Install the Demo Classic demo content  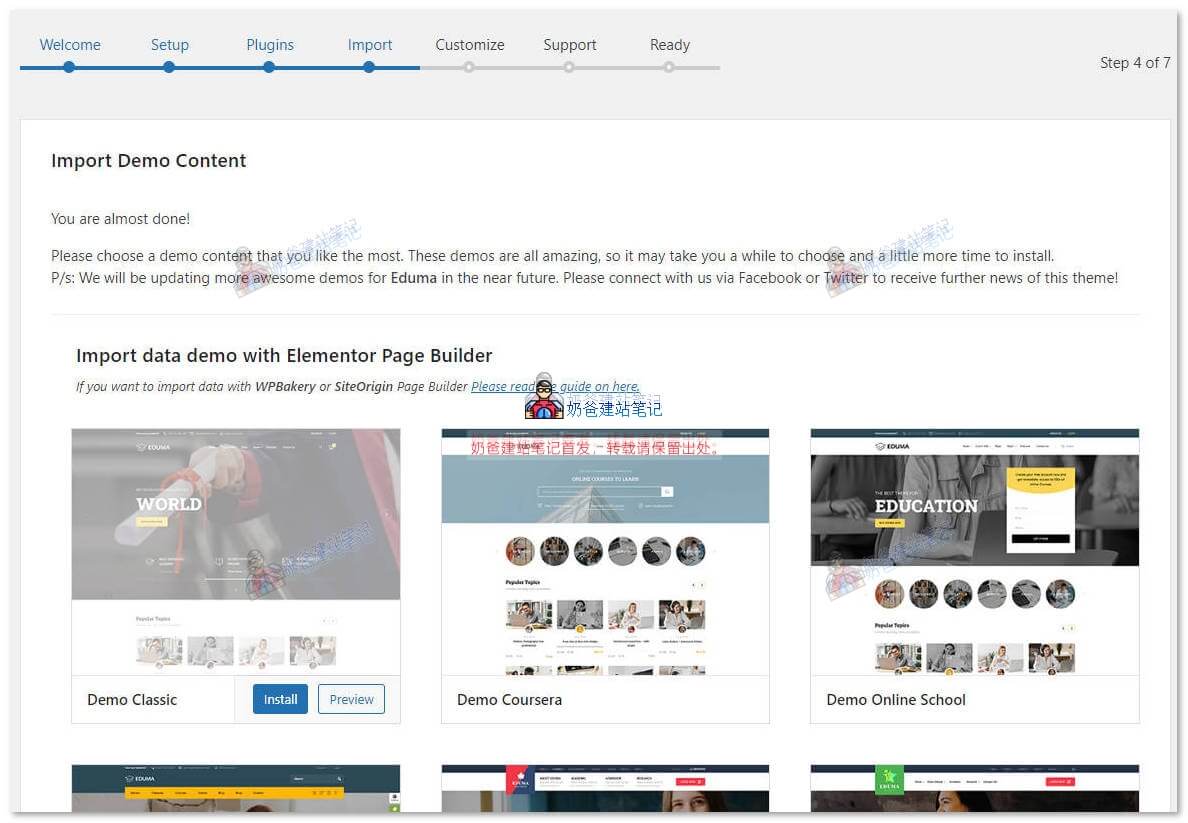tap(280, 699)
